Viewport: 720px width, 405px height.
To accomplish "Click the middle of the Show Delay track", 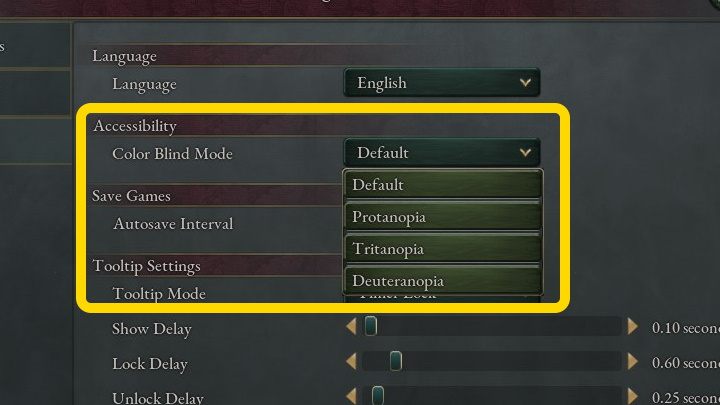I will click(491, 327).
